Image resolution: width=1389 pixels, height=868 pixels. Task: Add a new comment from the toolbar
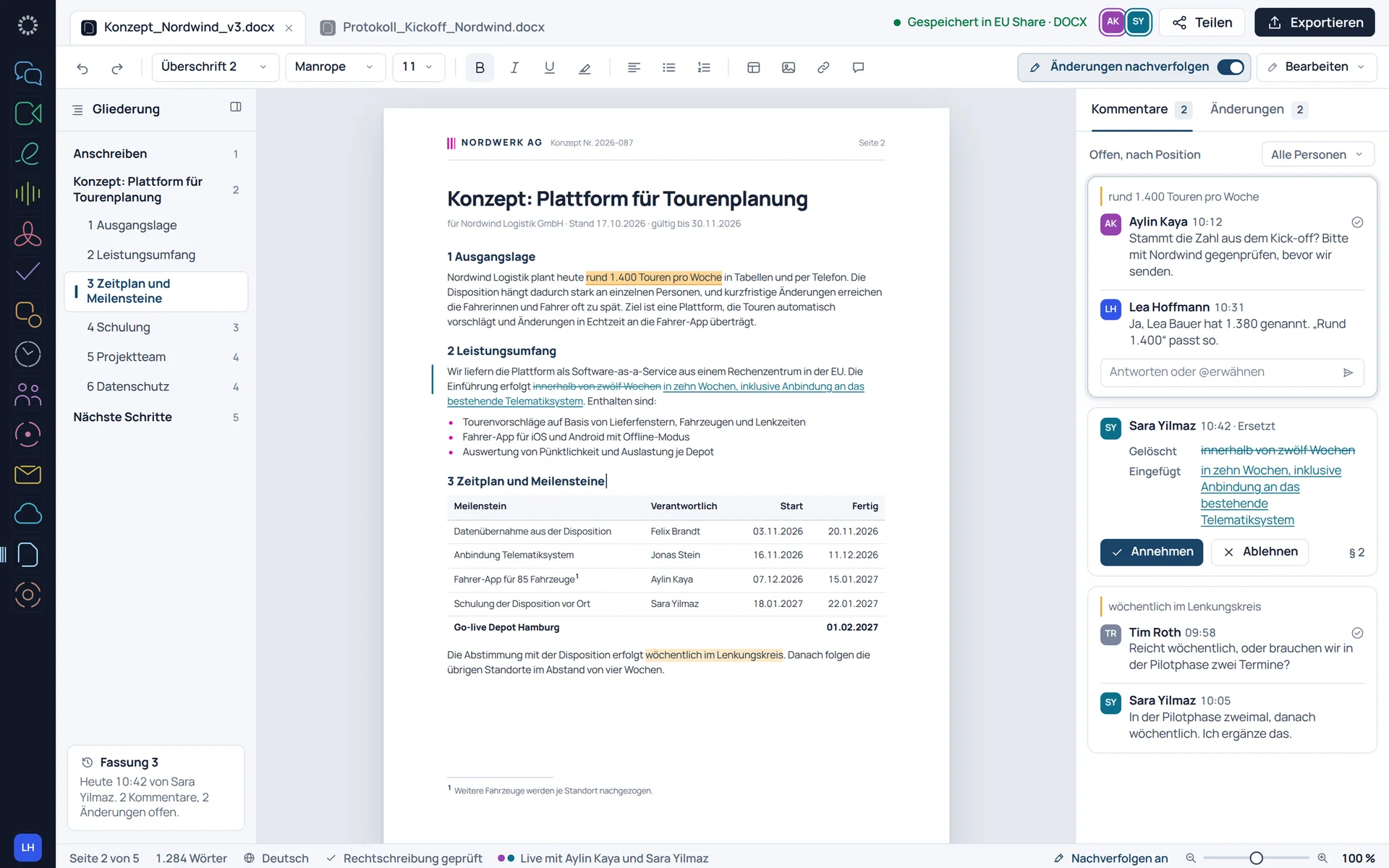coord(859,67)
